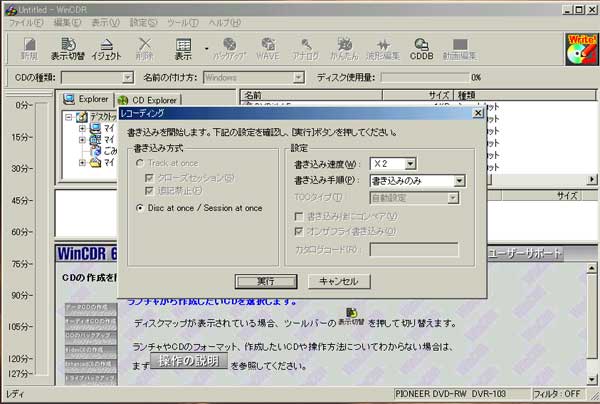Click the help pane scroll down arrow
Screen dimensions: 600x404
click(592, 380)
